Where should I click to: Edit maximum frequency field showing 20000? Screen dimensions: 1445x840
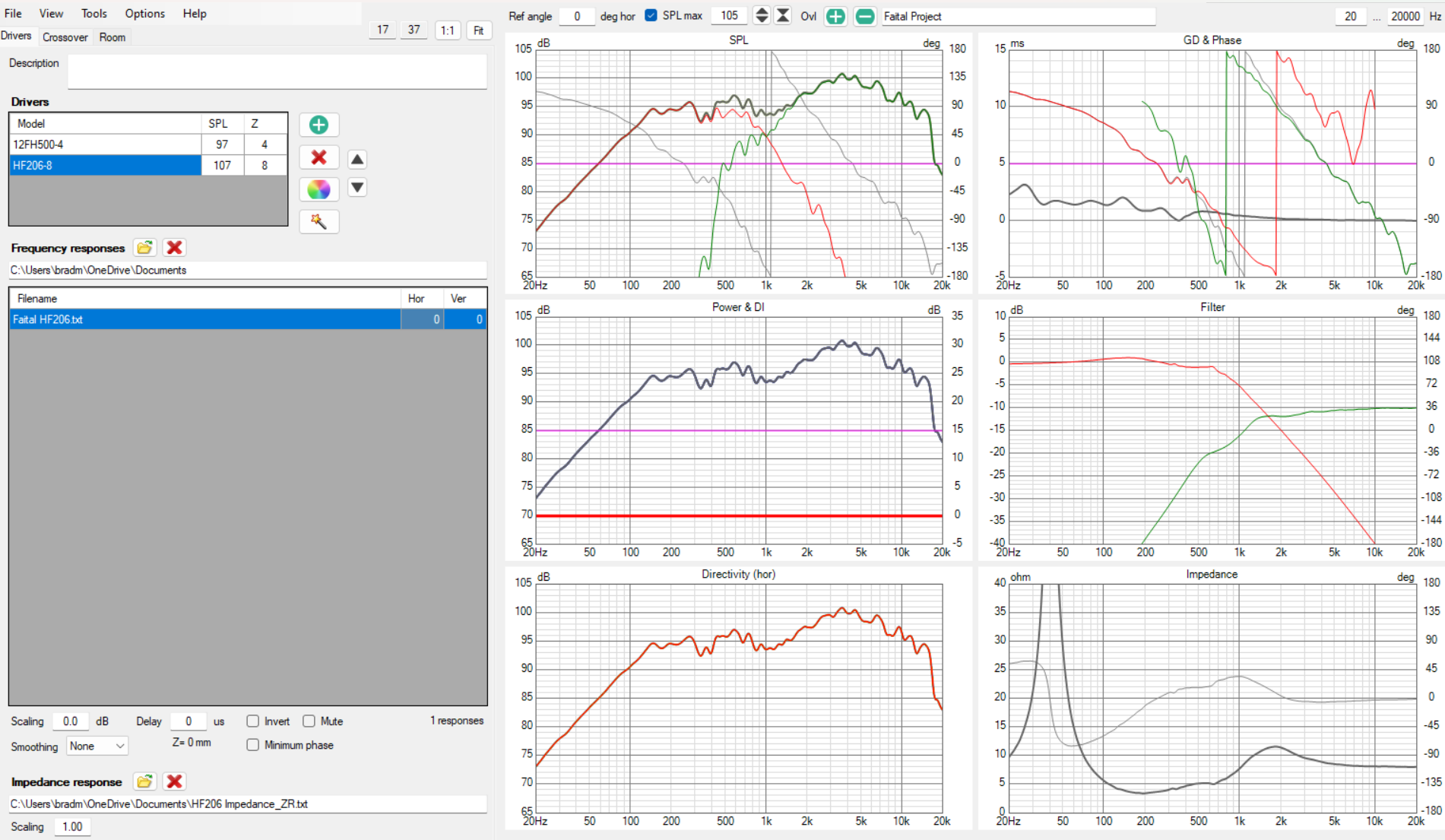(1405, 16)
